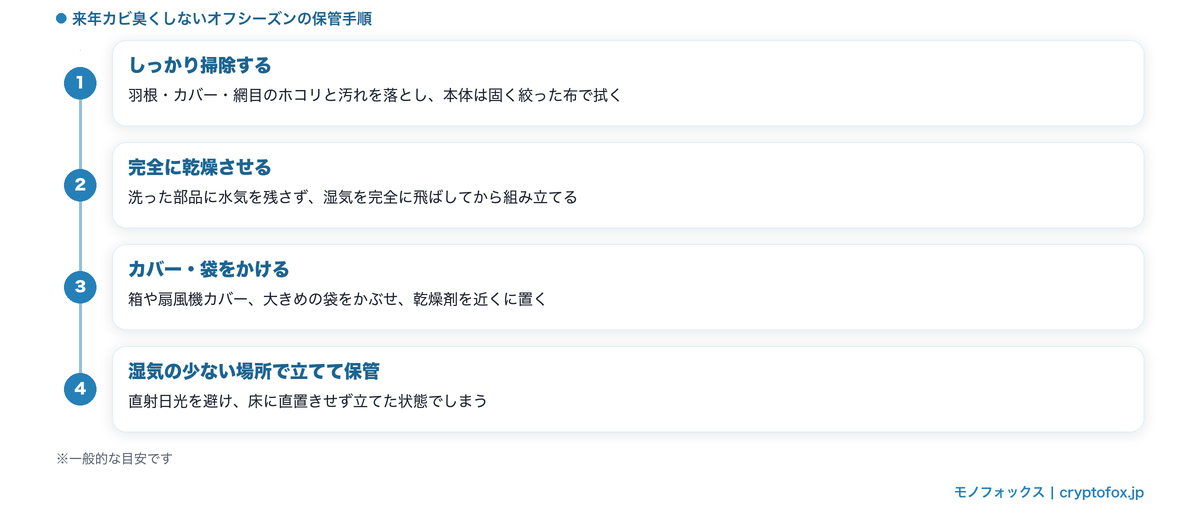1200x522 pixels.
Task: Click the step 1 numbered circle
Action: pyautogui.click(x=80, y=82)
